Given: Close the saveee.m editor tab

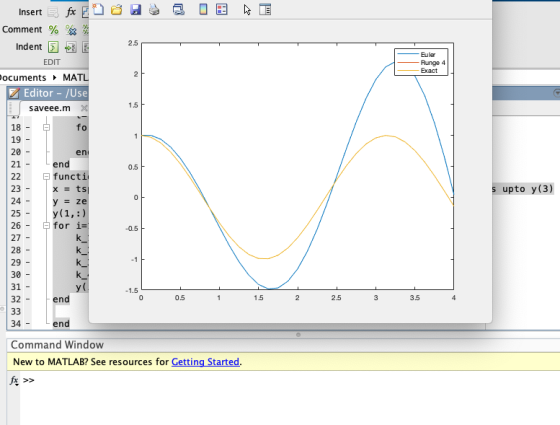Looking at the screenshot, I should tap(84, 108).
